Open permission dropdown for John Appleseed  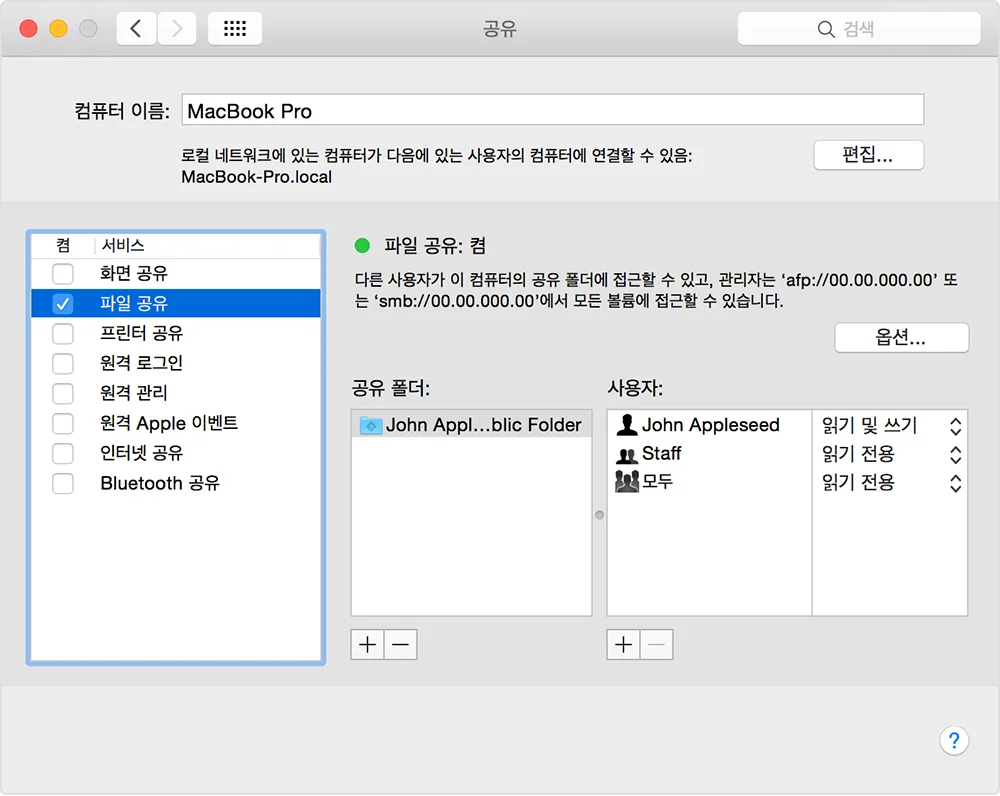point(955,426)
